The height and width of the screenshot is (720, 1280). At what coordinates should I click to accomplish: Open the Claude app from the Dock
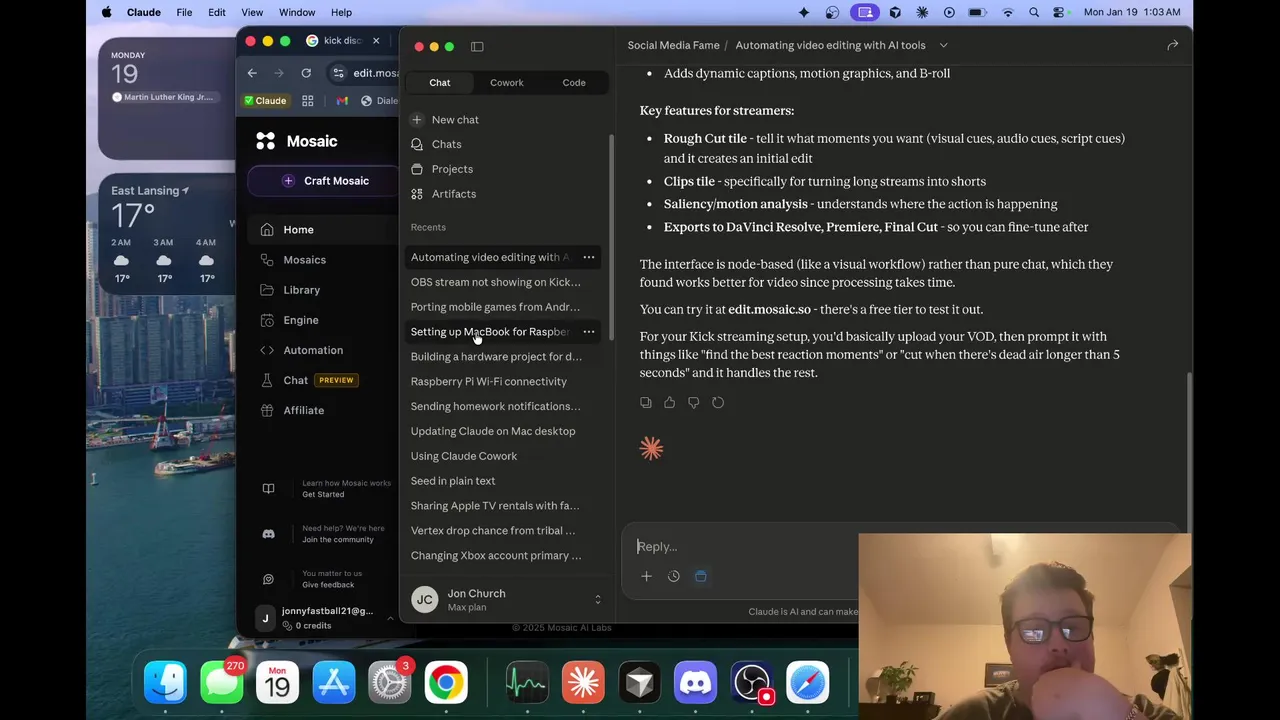(x=583, y=683)
